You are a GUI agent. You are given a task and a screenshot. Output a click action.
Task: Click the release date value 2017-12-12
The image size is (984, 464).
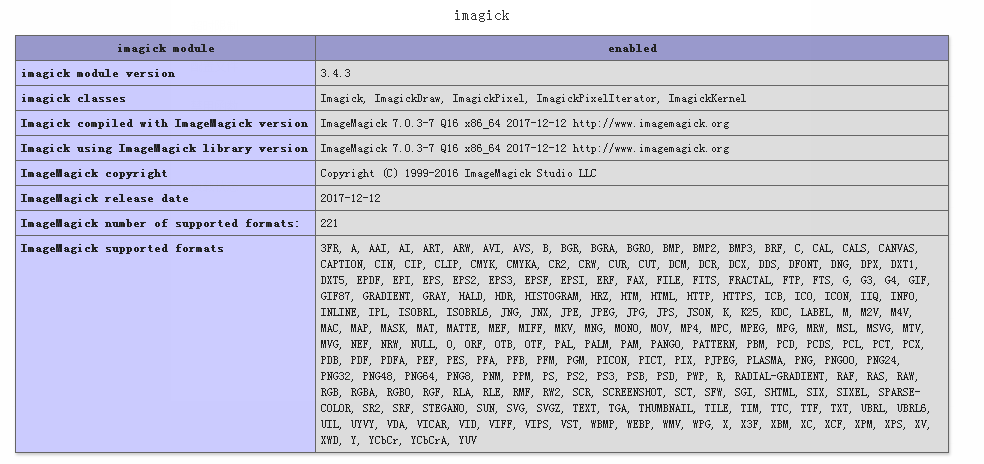tap(350, 198)
